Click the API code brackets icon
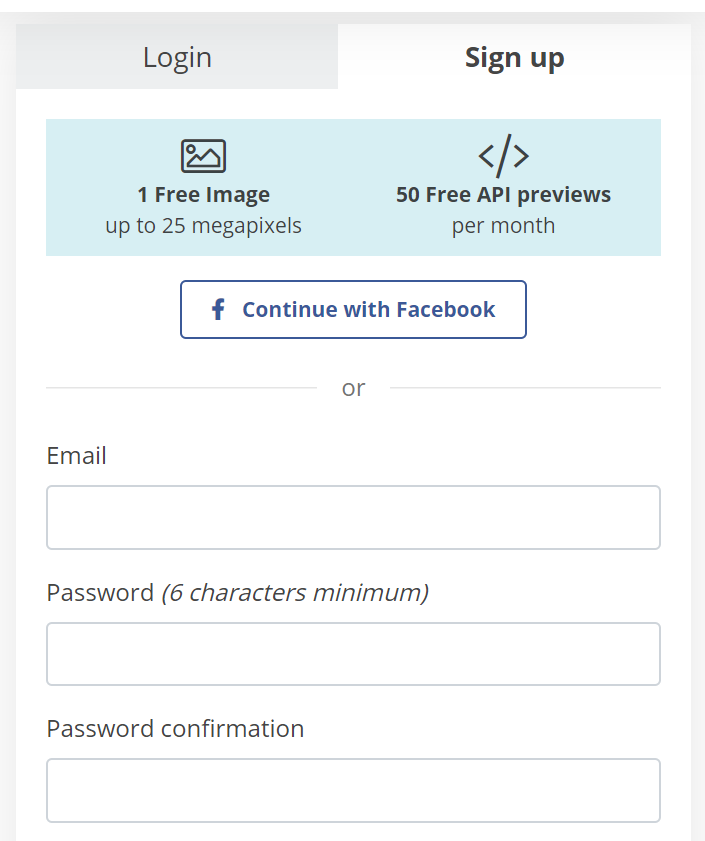The height and width of the screenshot is (841, 705). [x=503, y=155]
